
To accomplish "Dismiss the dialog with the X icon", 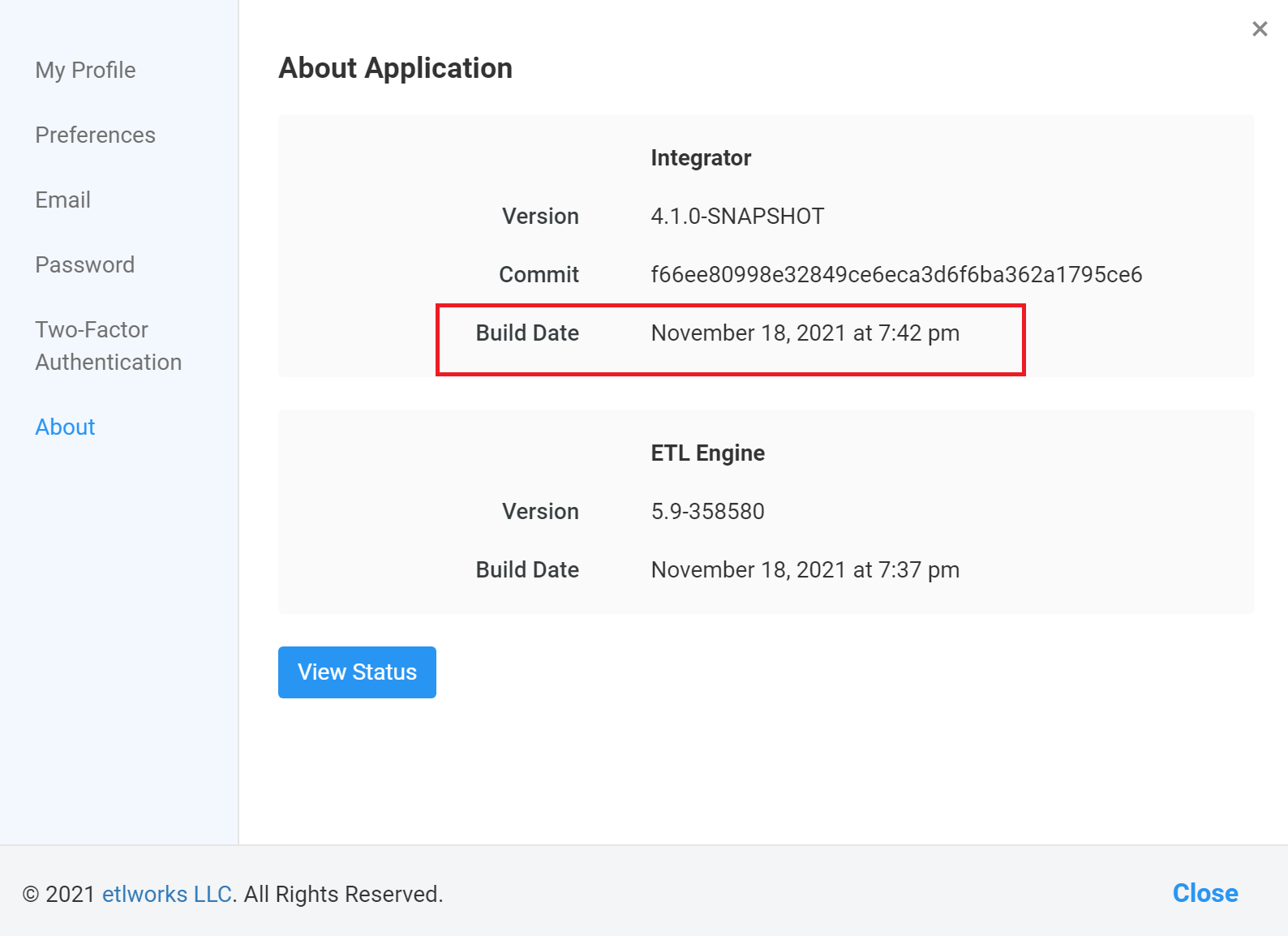I will pyautogui.click(x=1259, y=29).
